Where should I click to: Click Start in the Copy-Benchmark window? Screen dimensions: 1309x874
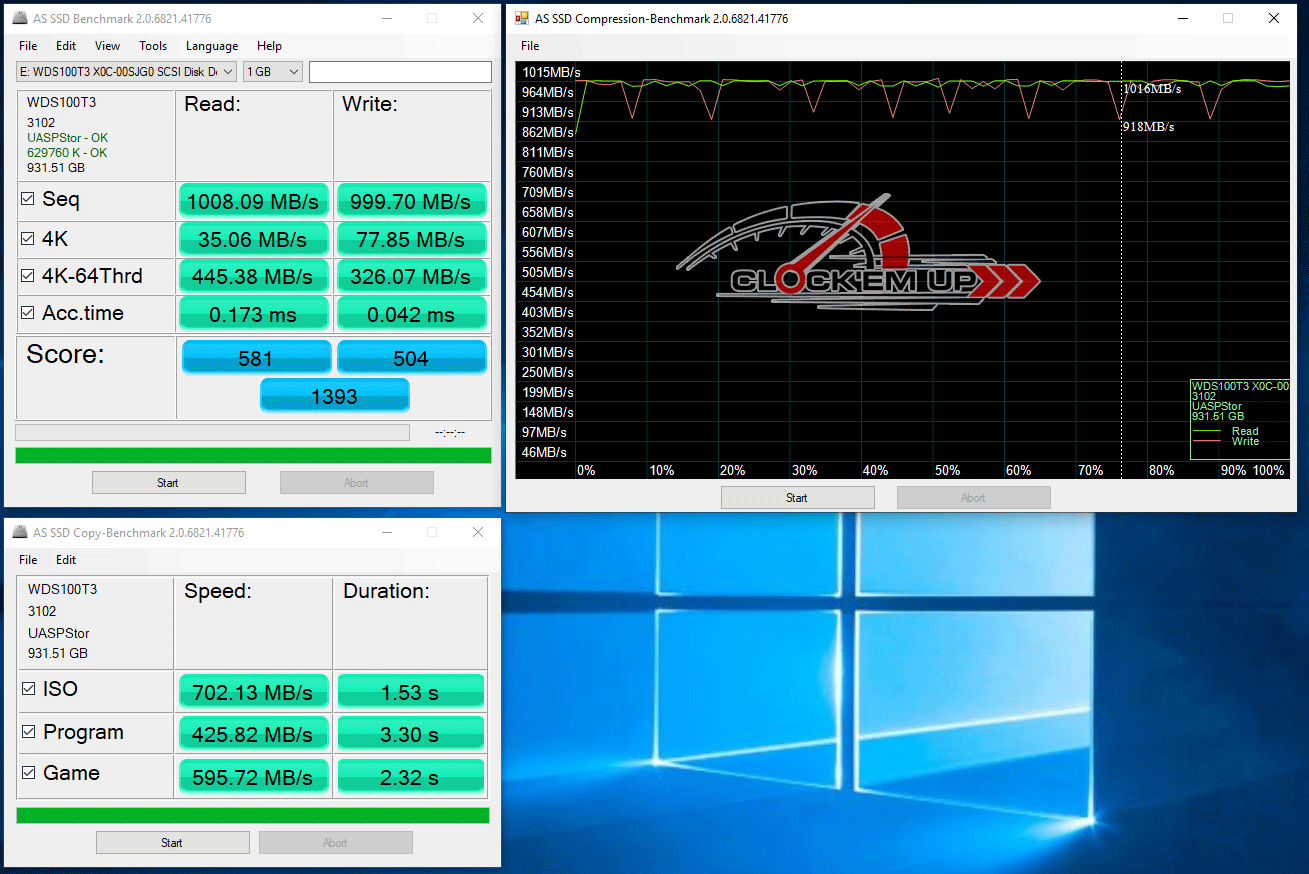point(172,843)
